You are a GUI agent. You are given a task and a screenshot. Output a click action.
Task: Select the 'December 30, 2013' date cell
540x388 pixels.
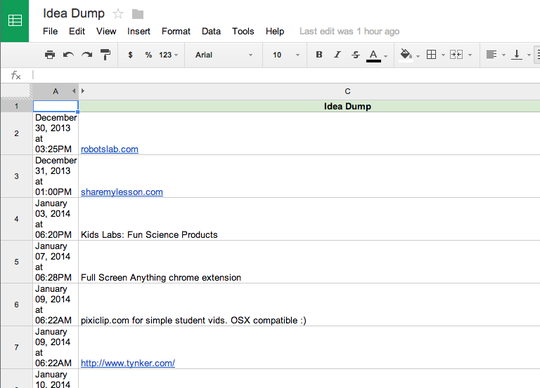click(x=56, y=133)
